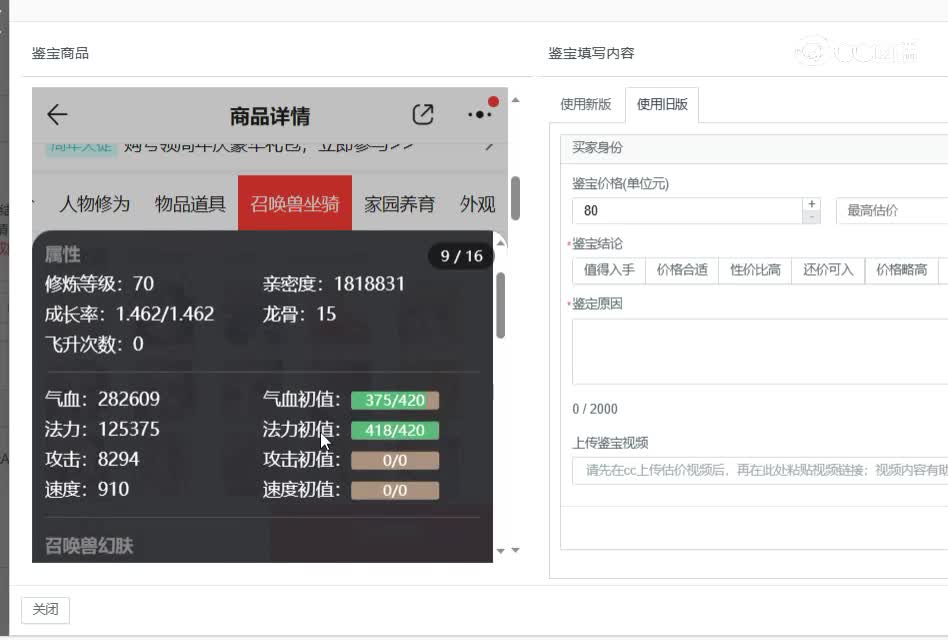Click the product panel scrollbar thumb
The width and height of the screenshot is (948, 640).
tap(515, 198)
